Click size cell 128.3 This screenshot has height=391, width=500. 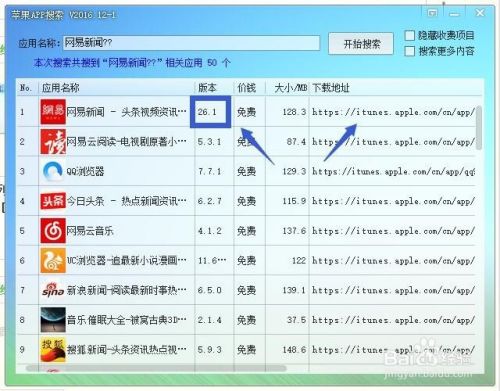click(294, 112)
